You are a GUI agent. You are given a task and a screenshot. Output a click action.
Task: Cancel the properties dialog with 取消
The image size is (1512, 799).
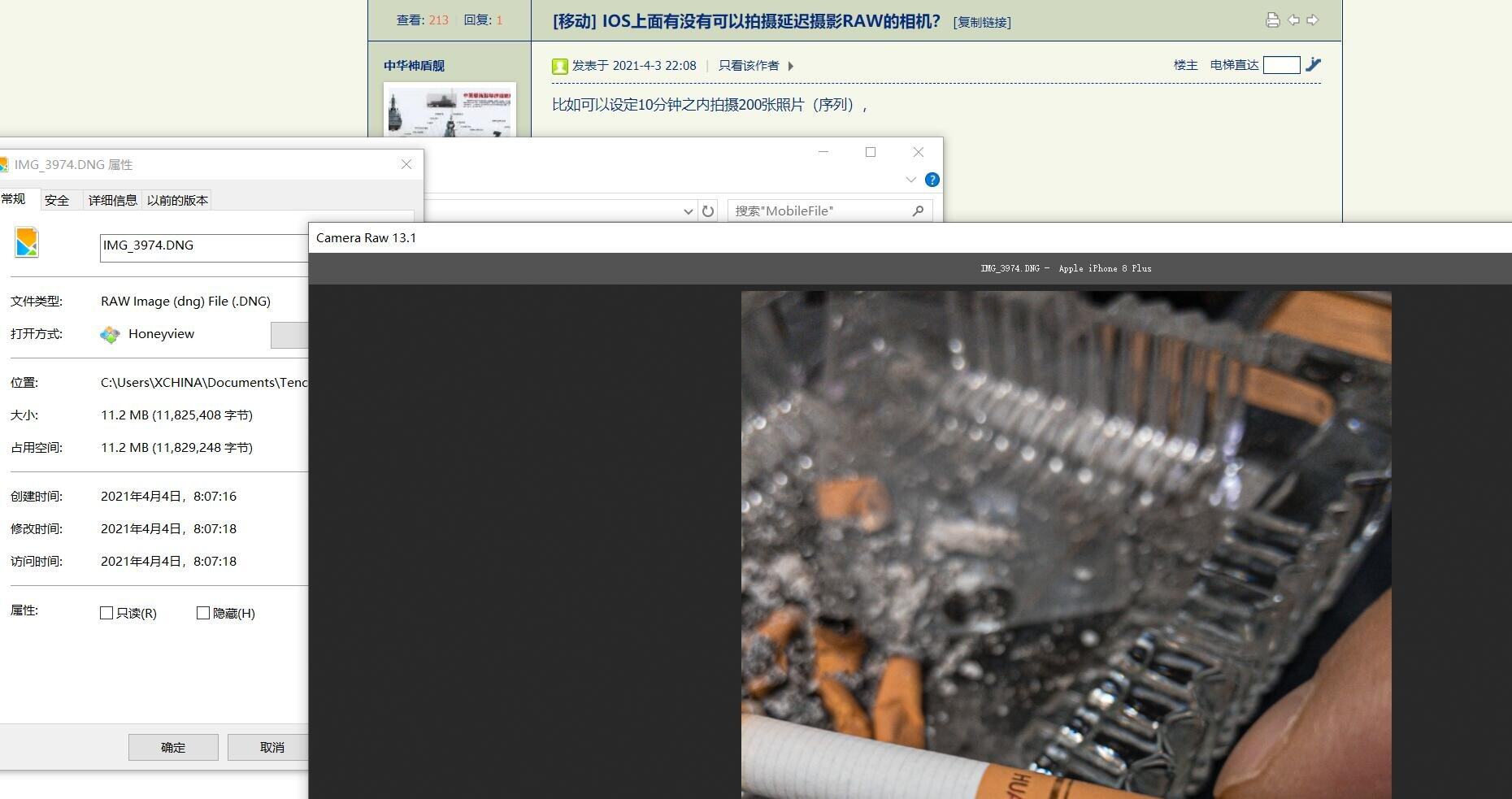[268, 747]
